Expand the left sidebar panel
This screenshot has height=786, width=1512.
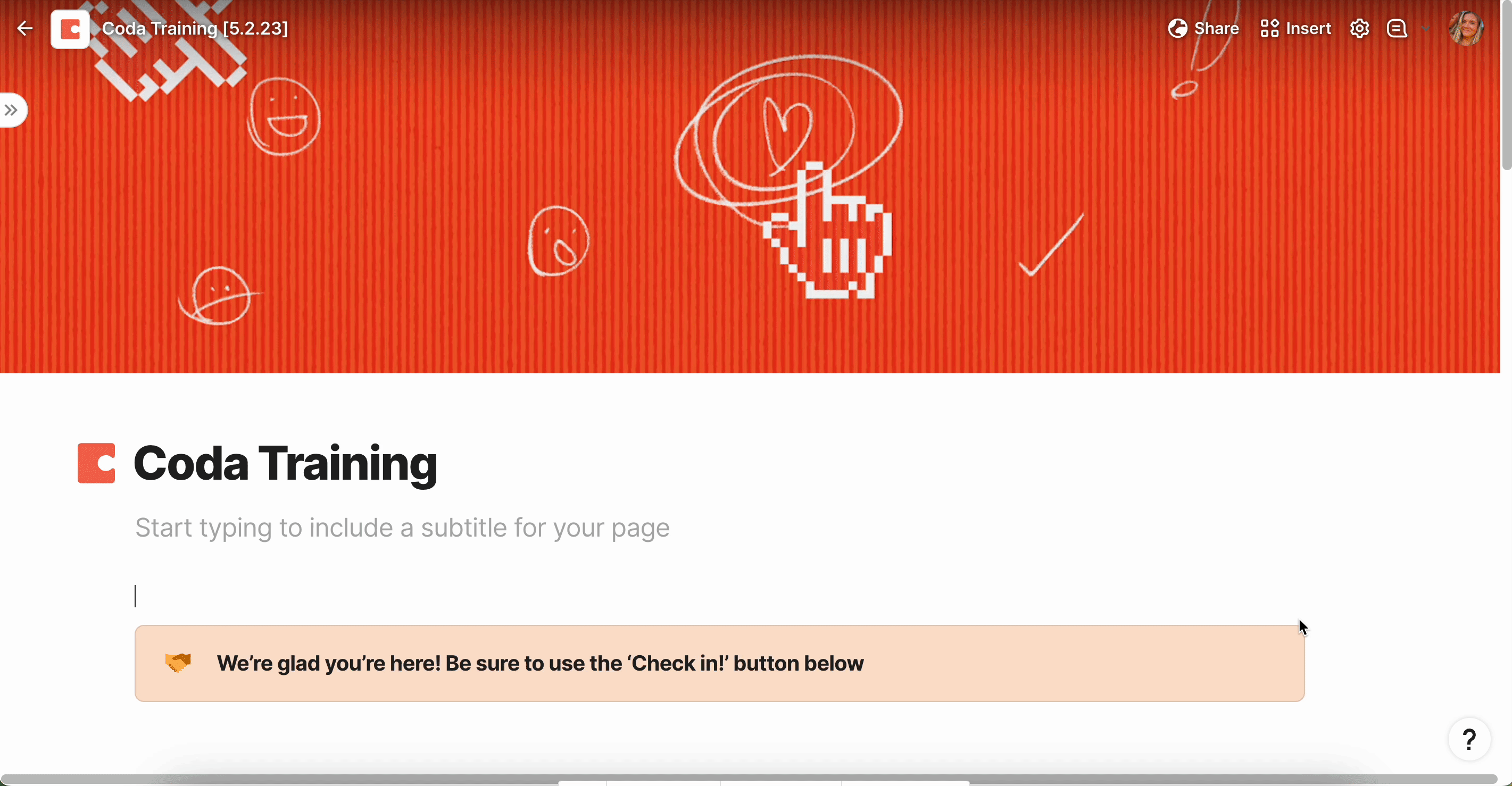point(12,109)
